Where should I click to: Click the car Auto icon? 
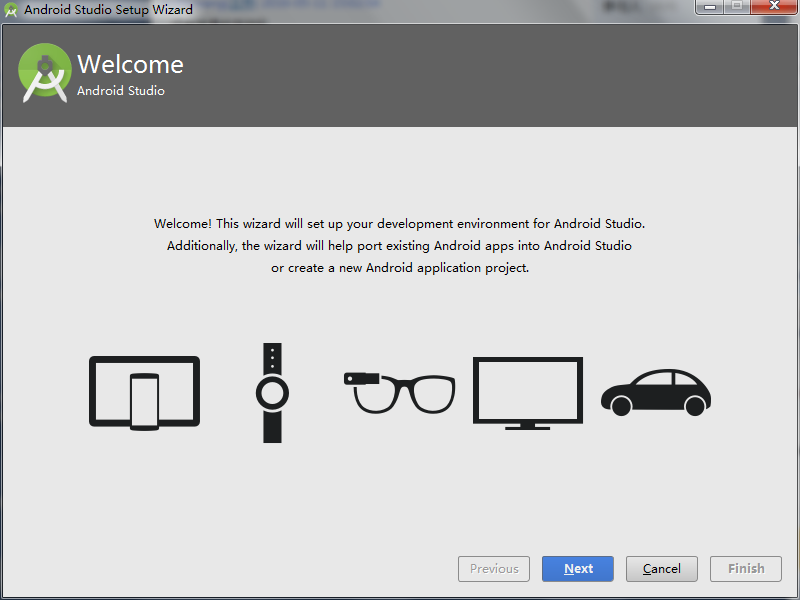(656, 392)
